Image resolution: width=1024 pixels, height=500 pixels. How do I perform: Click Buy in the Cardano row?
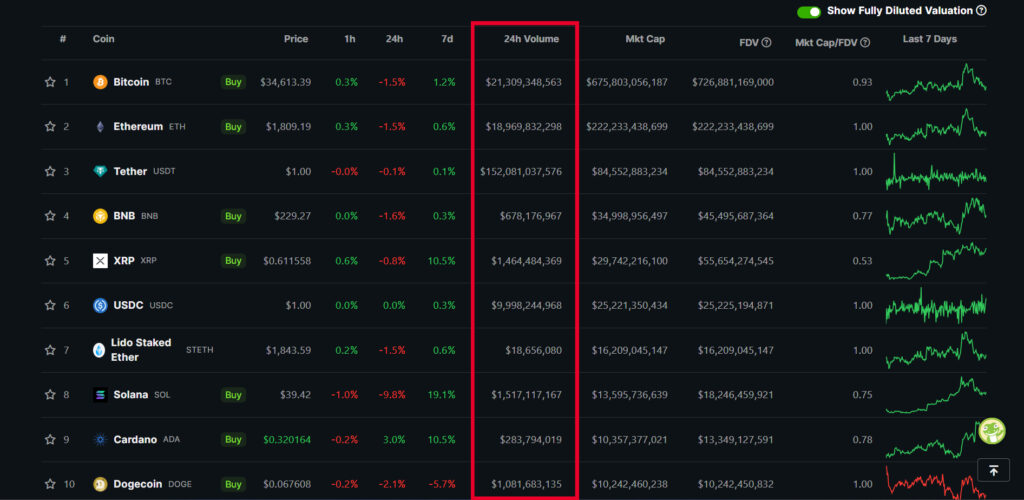[x=233, y=440]
